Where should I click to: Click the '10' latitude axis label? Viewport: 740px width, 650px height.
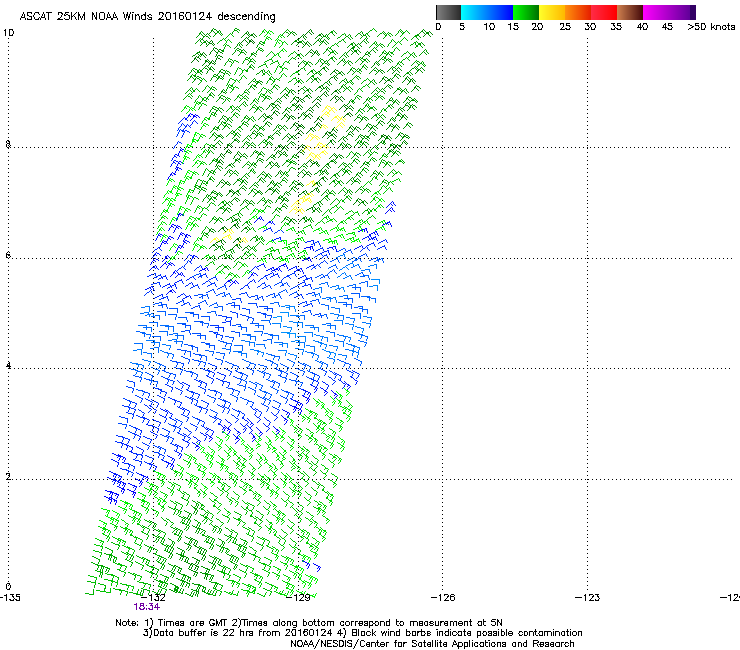(x=8, y=33)
